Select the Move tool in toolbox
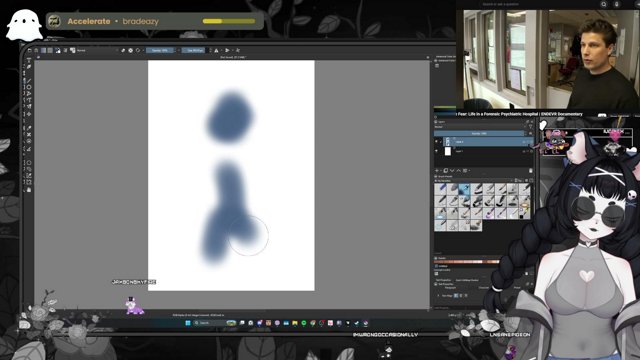 pos(29,114)
